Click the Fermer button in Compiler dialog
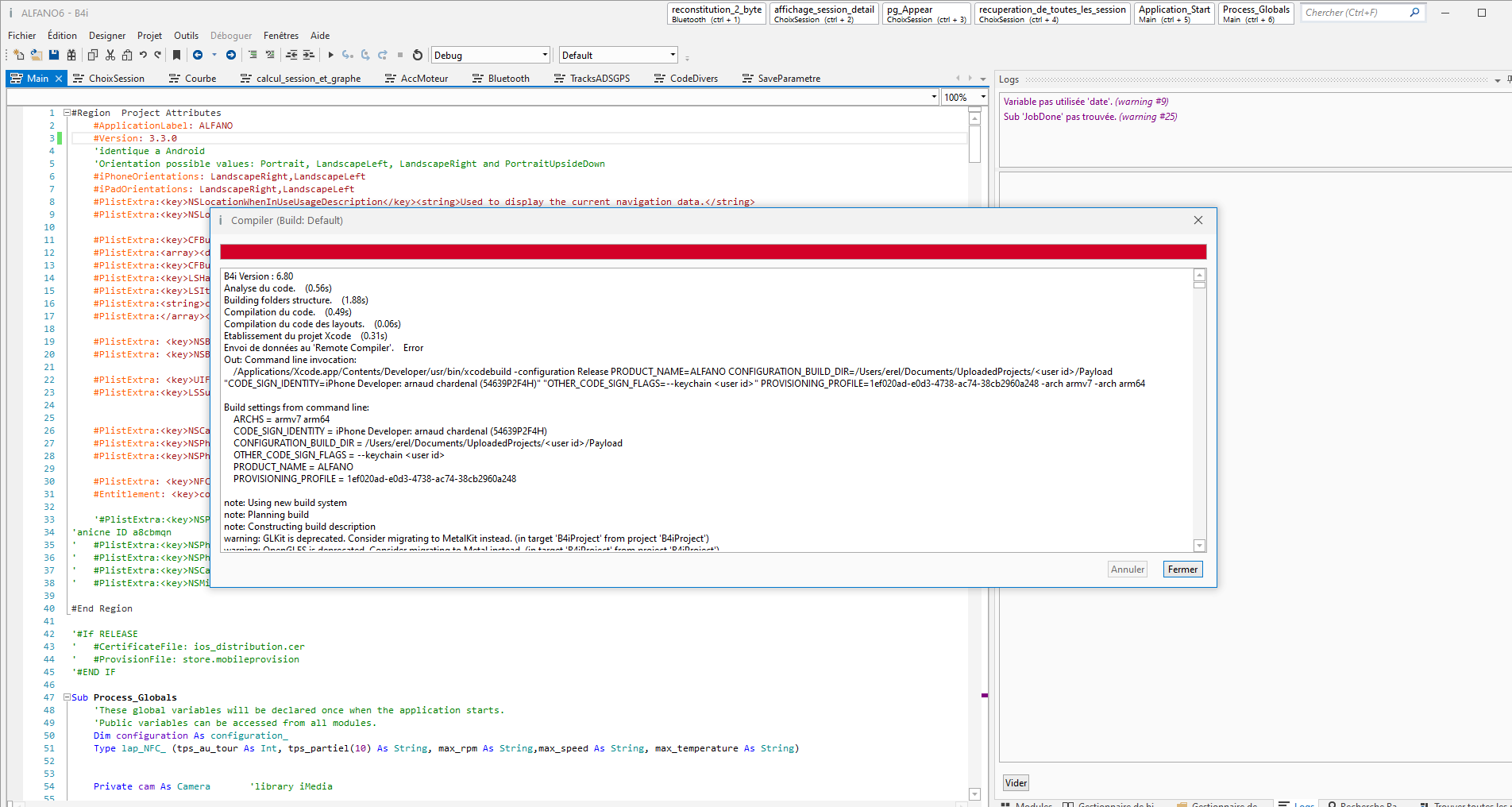This screenshot has width=1512, height=807. 1182,570
